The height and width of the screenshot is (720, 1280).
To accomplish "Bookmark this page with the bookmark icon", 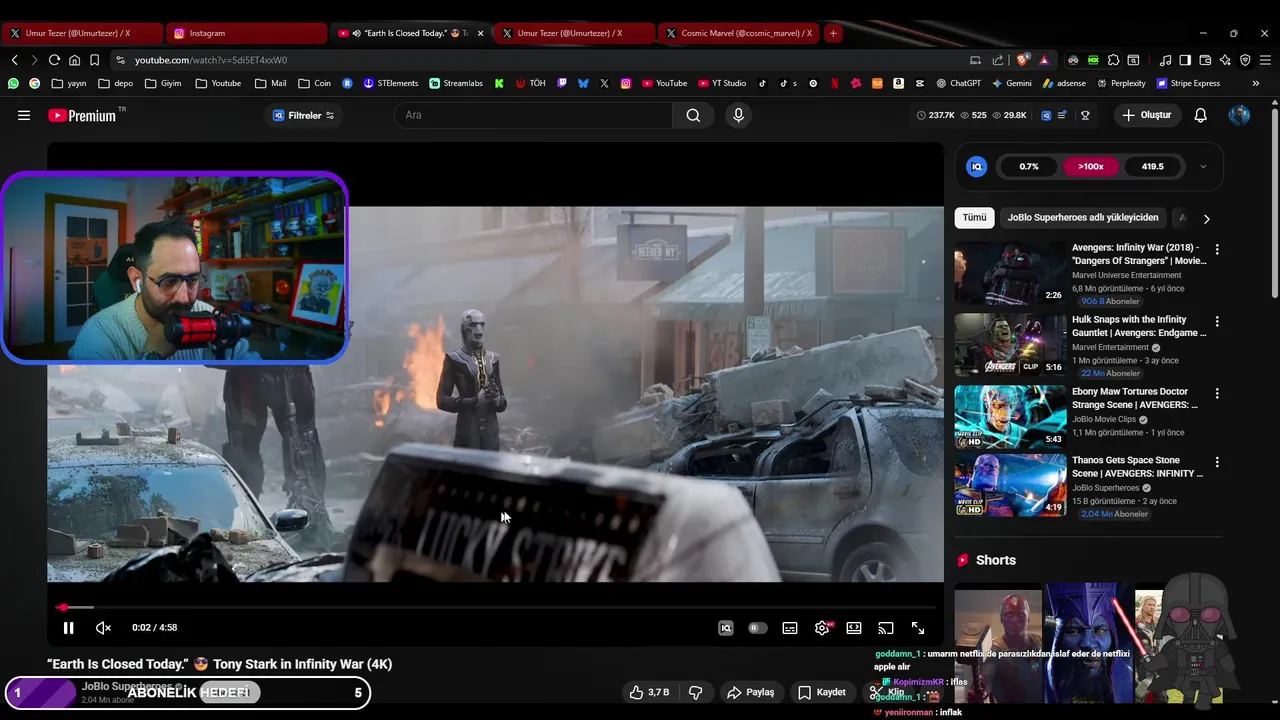I will pos(94,60).
